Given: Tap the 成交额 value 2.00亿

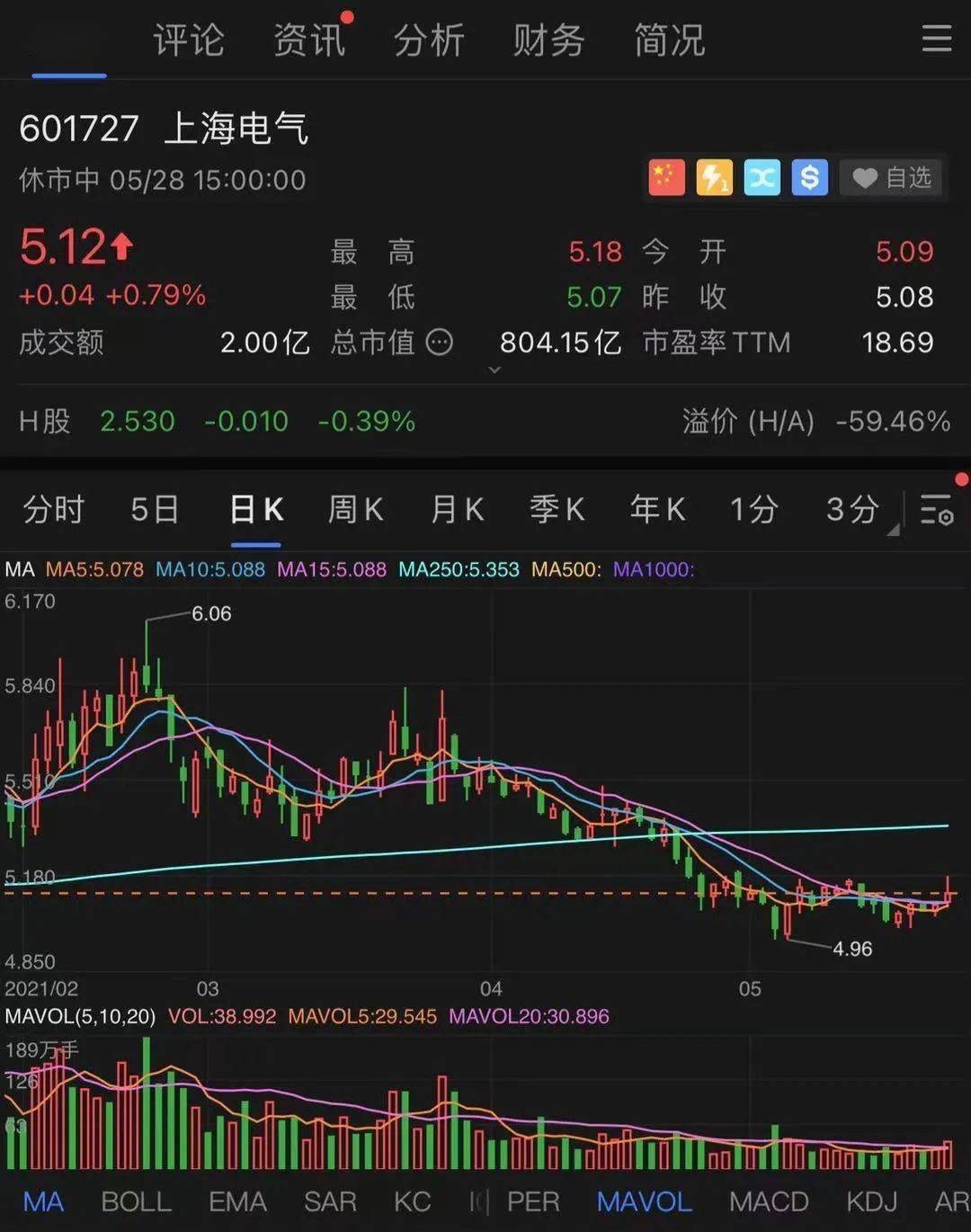Looking at the screenshot, I should [x=265, y=343].
